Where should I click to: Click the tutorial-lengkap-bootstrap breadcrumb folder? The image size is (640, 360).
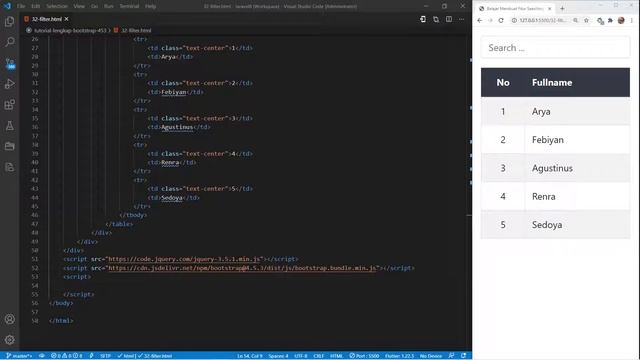pyautogui.click(x=70, y=30)
